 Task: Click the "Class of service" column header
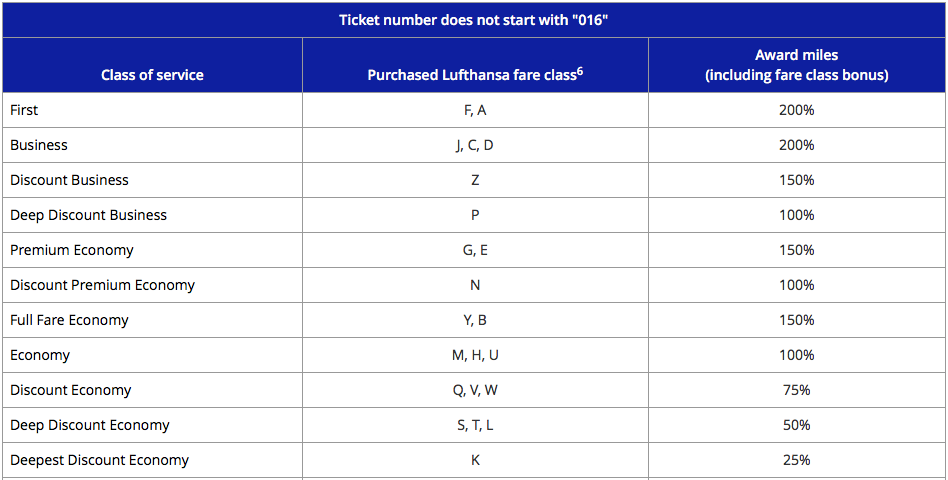pyautogui.click(x=152, y=75)
